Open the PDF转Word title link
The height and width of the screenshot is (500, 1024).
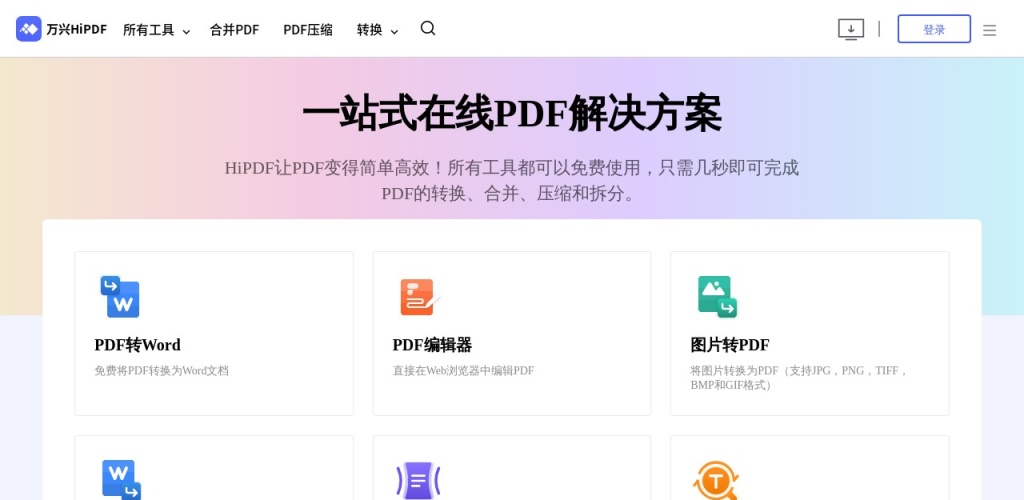137,345
